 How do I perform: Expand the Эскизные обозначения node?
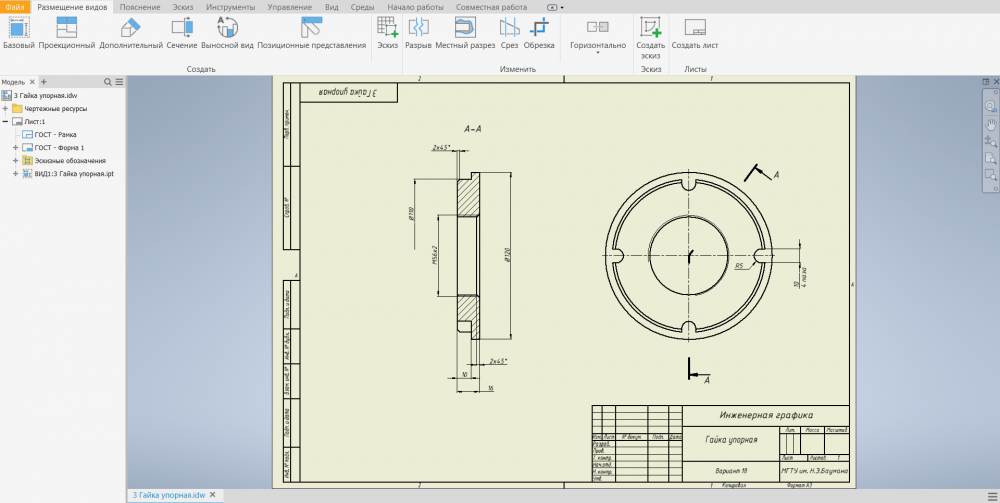(15, 160)
